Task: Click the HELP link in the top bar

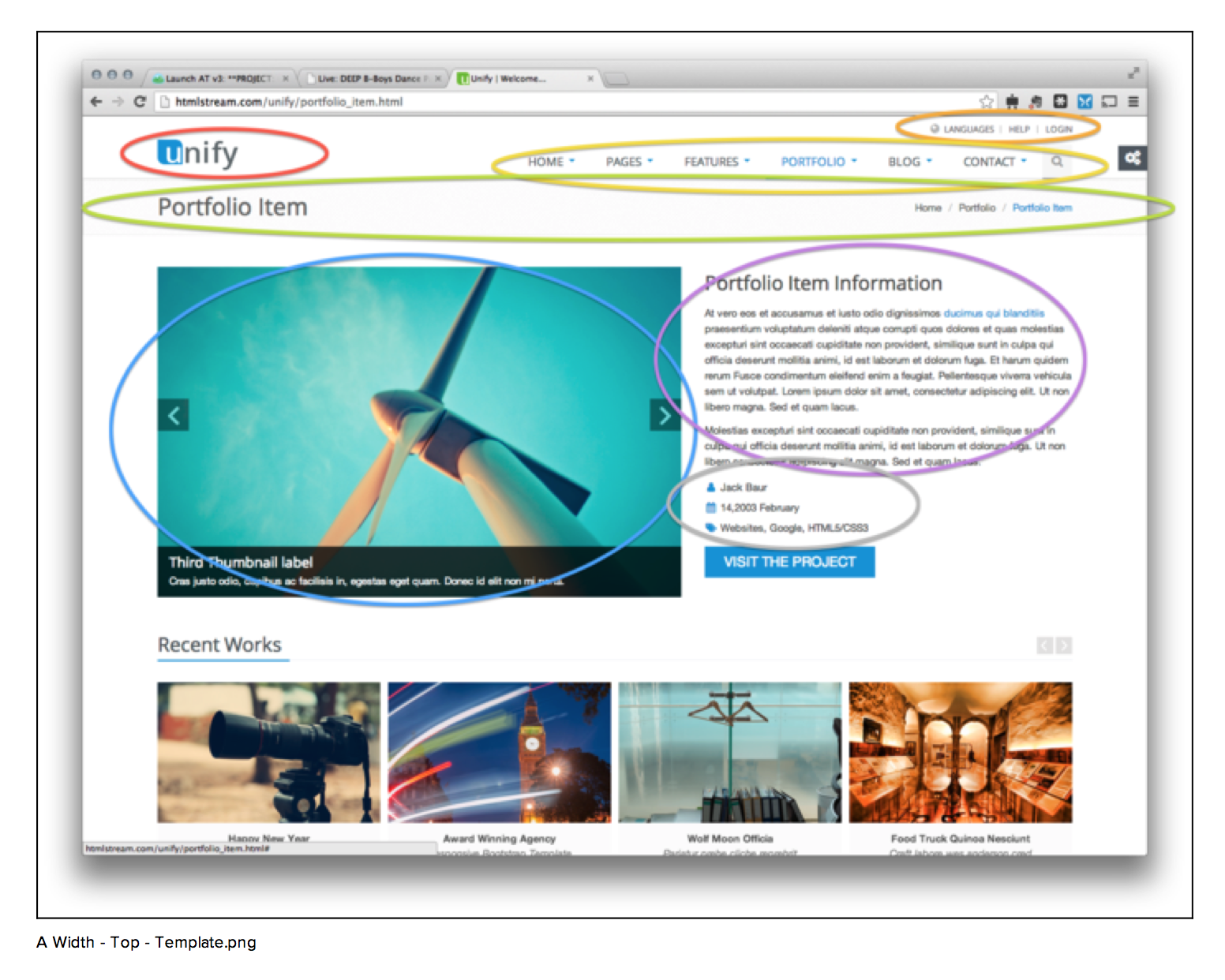Action: [x=1019, y=129]
